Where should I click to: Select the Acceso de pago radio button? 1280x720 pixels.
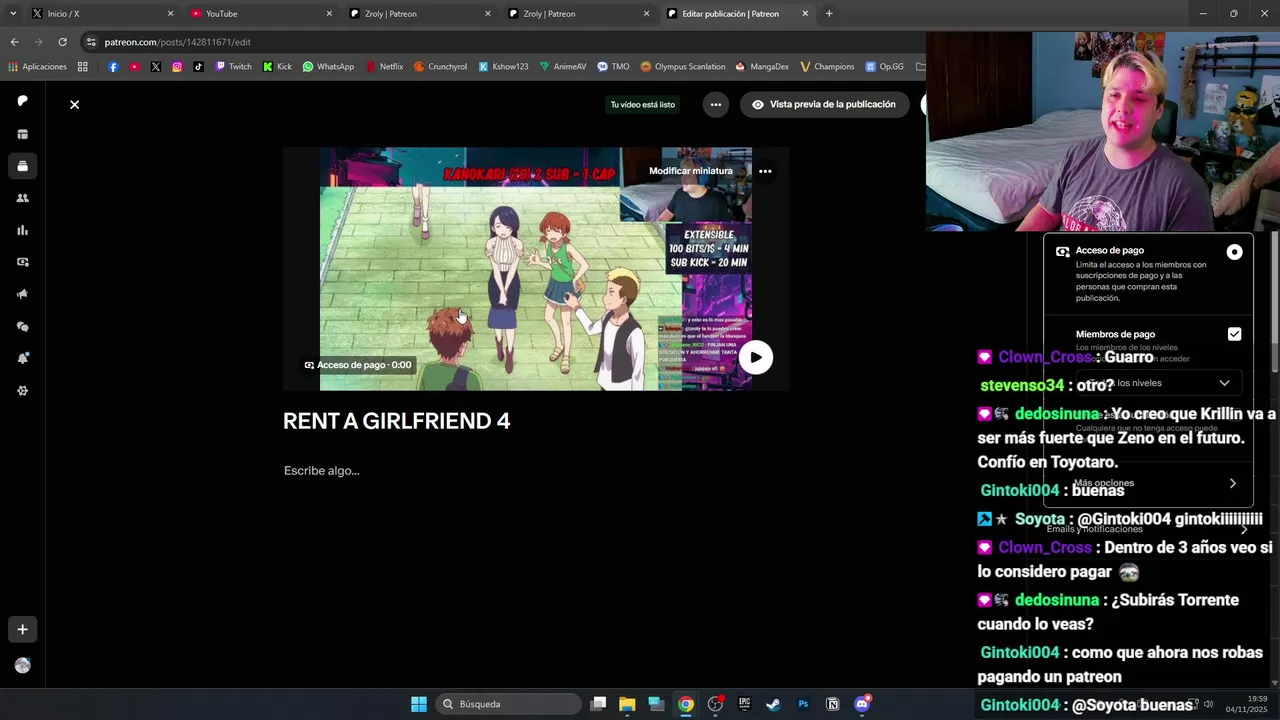[1234, 252]
